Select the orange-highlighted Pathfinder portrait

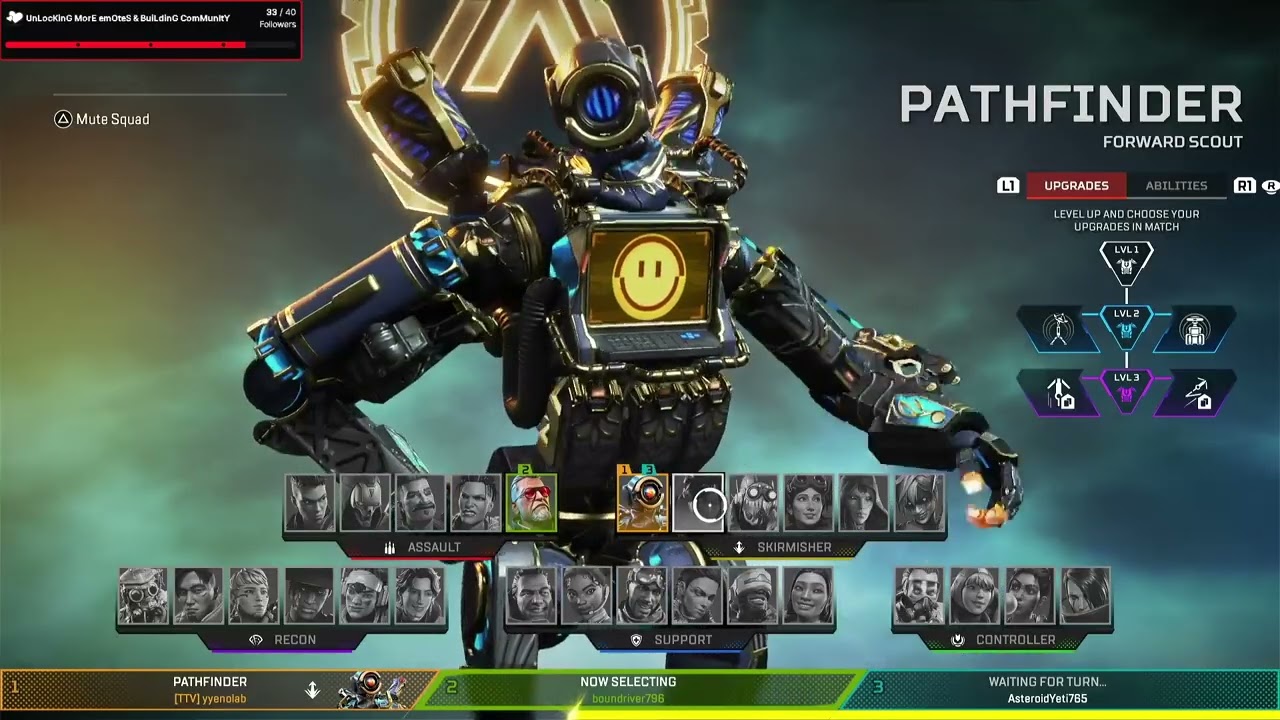point(642,503)
